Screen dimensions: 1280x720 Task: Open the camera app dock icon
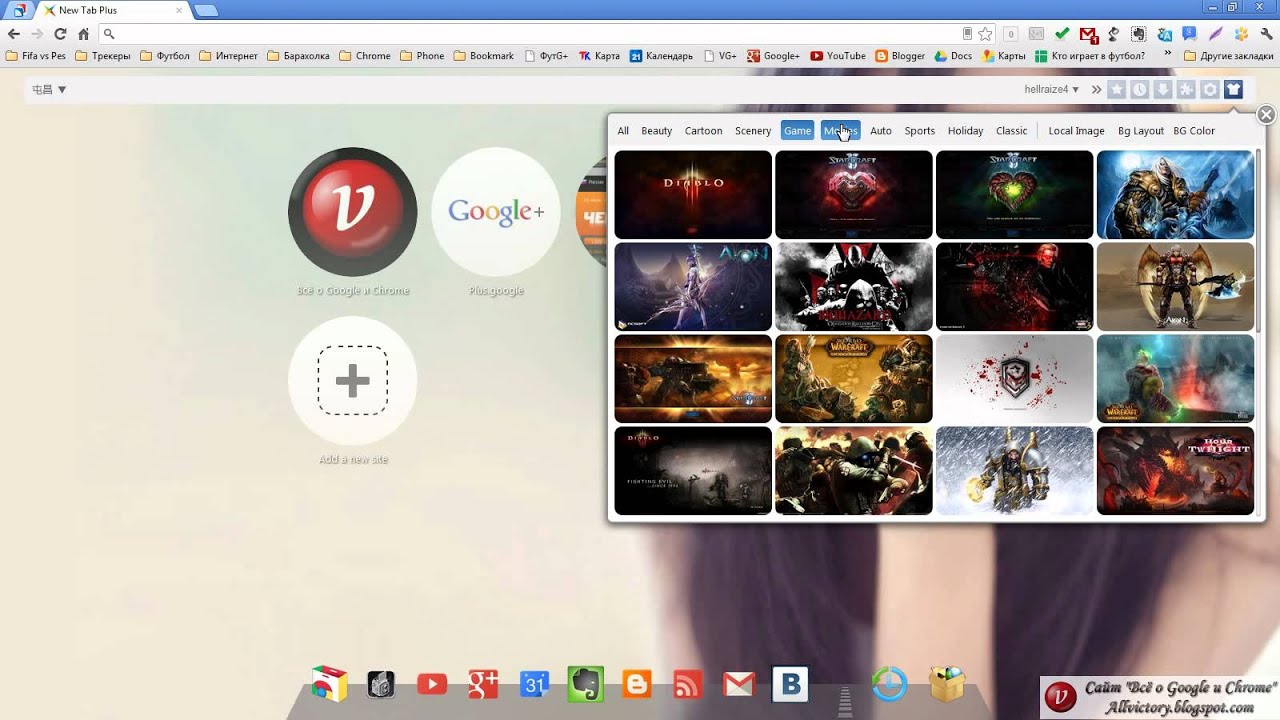[381, 684]
